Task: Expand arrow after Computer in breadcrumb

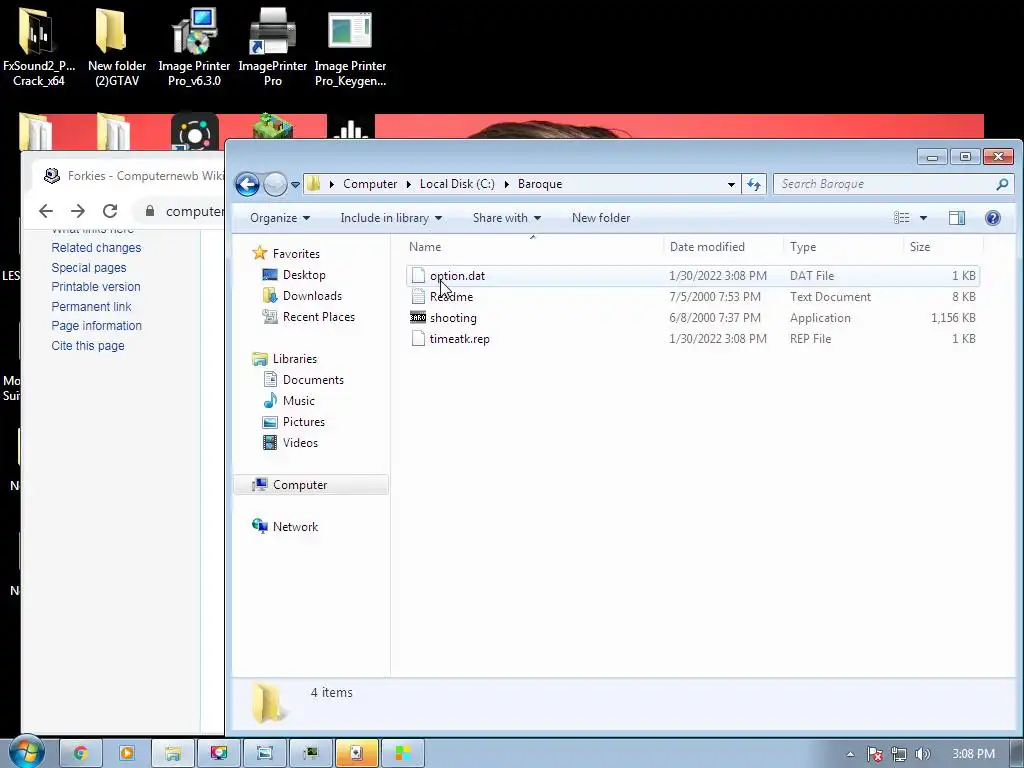Action: click(408, 185)
